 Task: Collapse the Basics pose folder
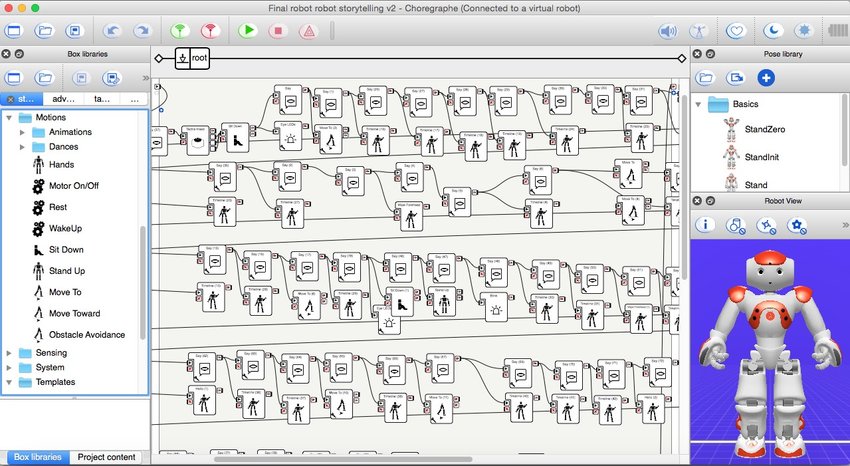tap(698, 104)
